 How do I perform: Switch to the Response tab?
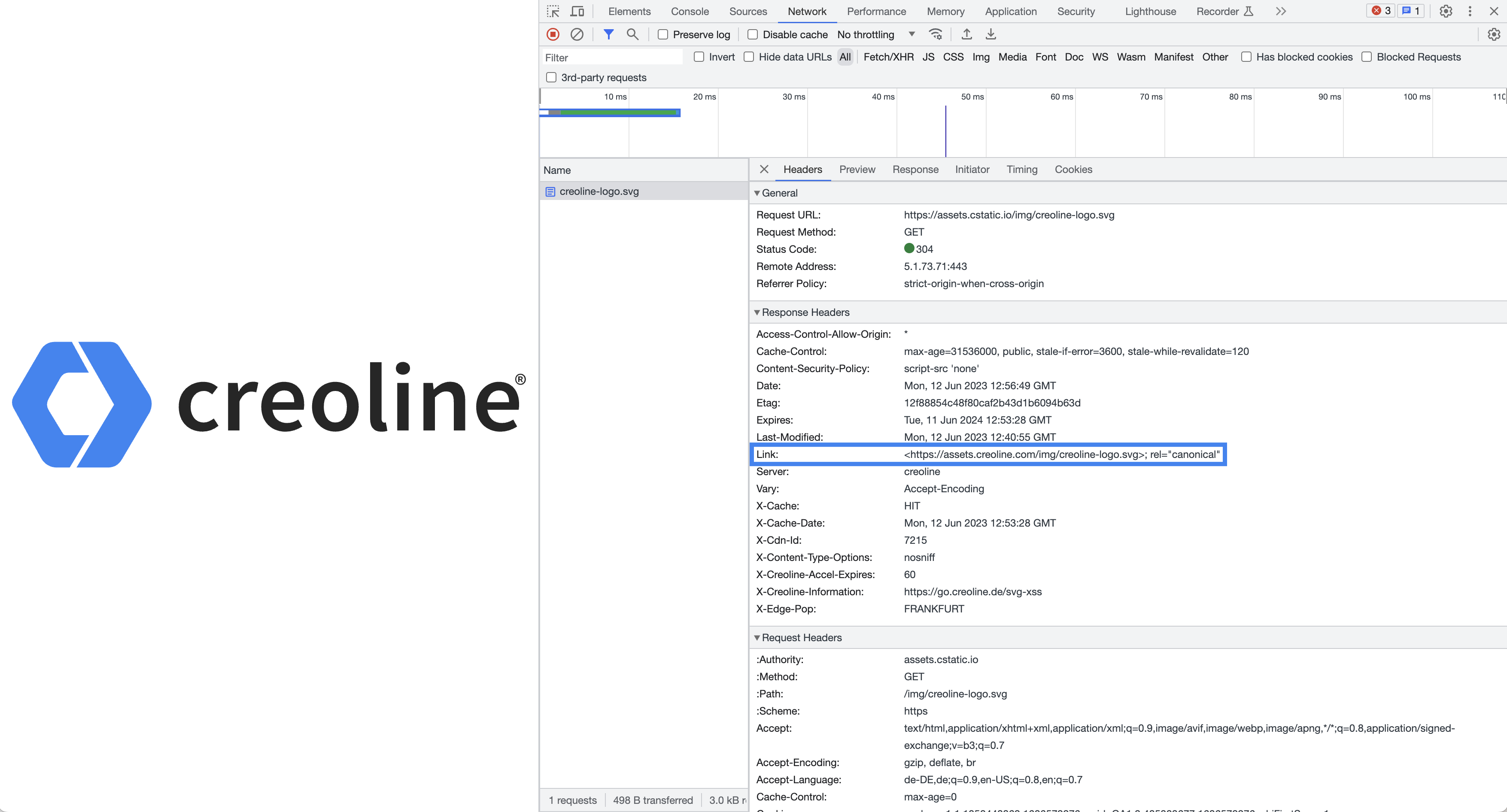coord(915,169)
